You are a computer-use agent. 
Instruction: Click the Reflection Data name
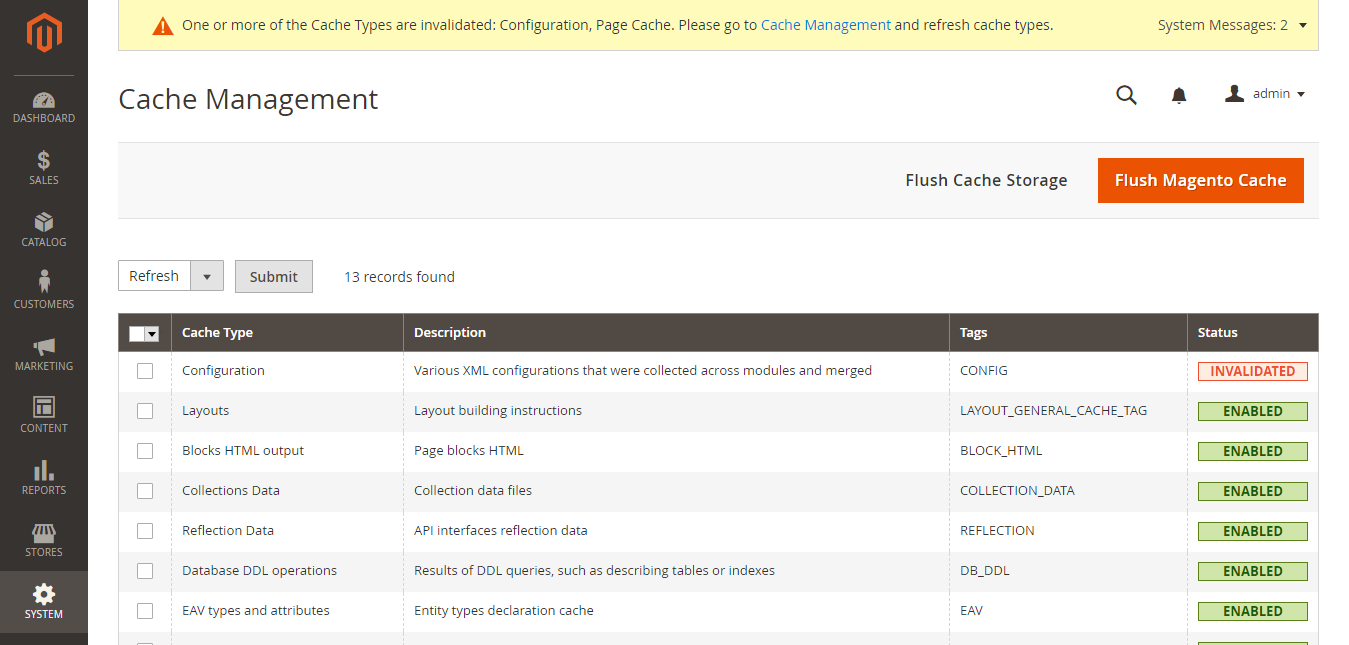pos(228,531)
